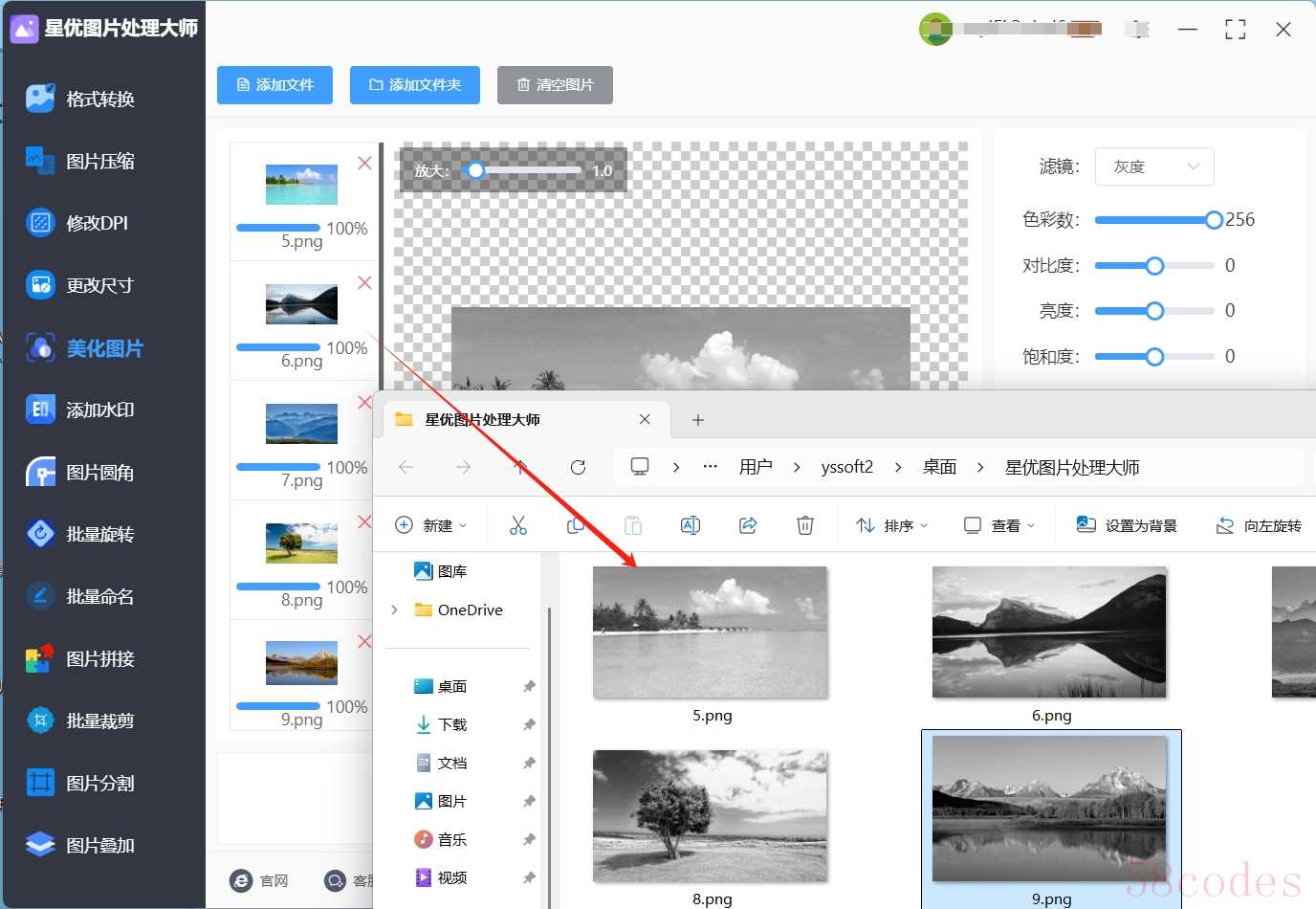Adjust the 对比度 contrast slider
The image size is (1316, 909).
pyautogui.click(x=1154, y=266)
